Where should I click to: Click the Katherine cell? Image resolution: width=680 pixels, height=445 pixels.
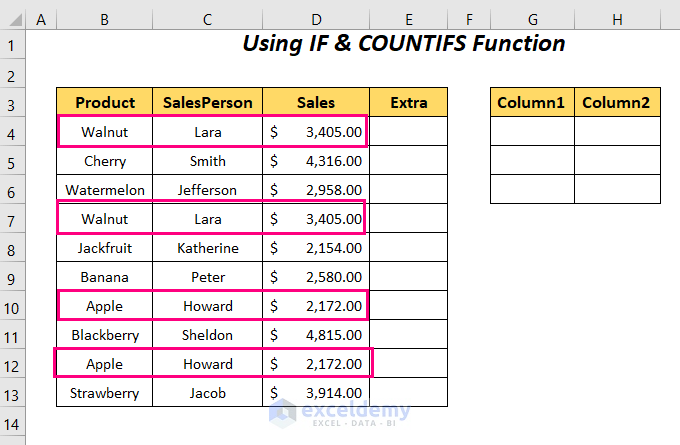pos(207,248)
